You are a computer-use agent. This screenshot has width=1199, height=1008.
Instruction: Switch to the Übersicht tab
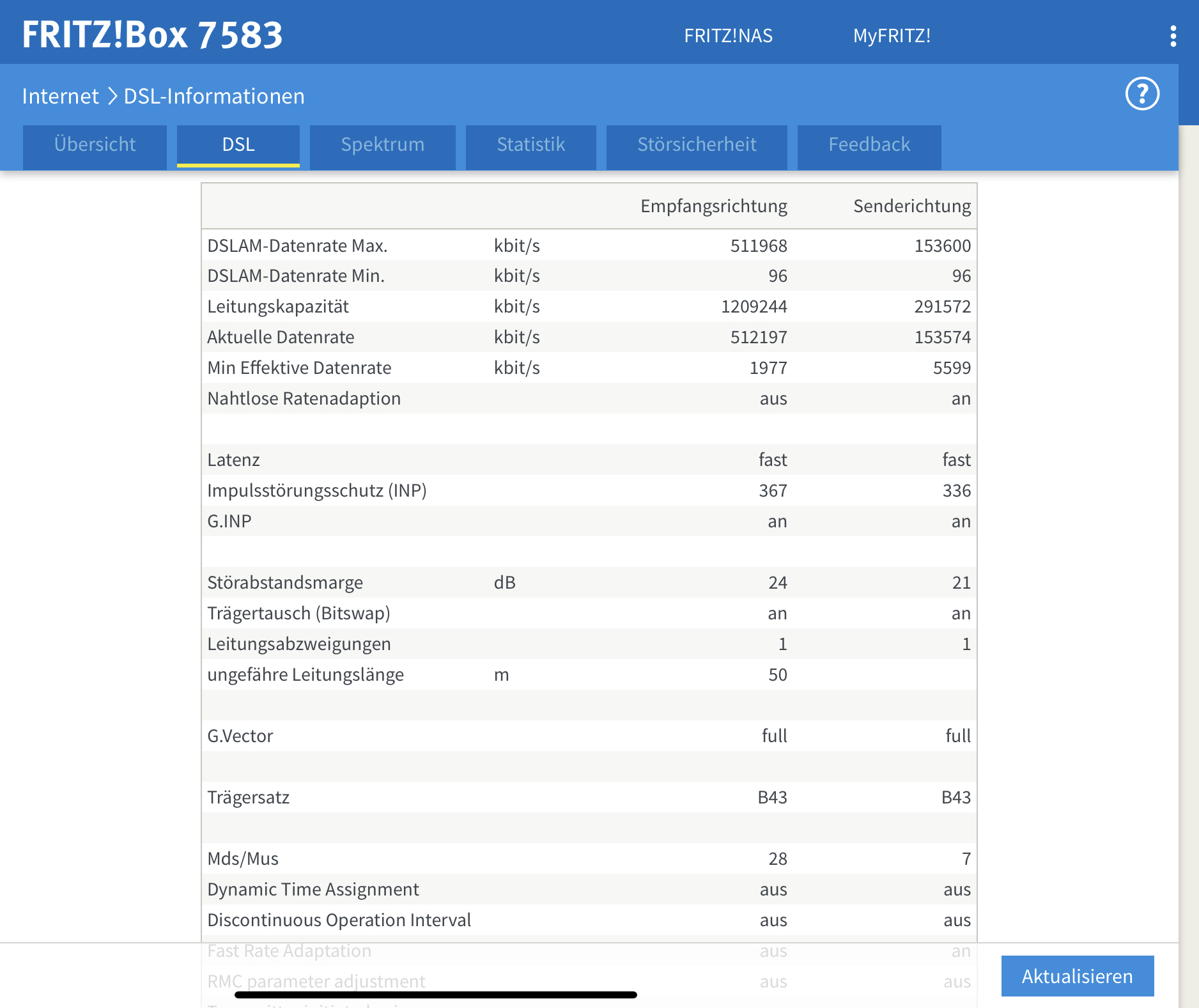(95, 146)
